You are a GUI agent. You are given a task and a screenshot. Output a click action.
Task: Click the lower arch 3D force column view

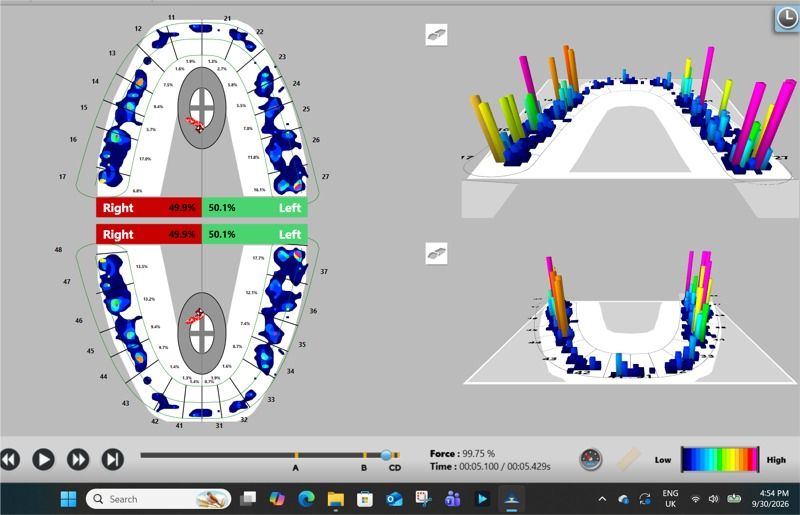click(x=630, y=316)
